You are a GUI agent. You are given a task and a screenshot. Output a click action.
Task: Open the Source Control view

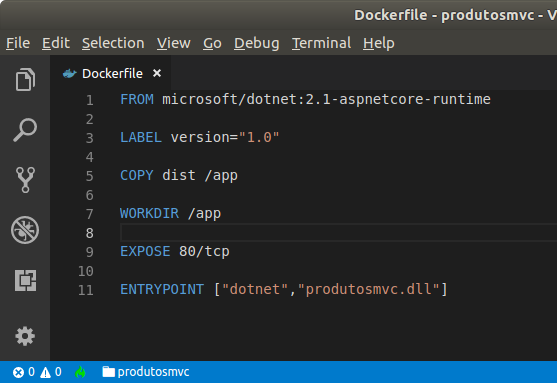pyautogui.click(x=25, y=180)
